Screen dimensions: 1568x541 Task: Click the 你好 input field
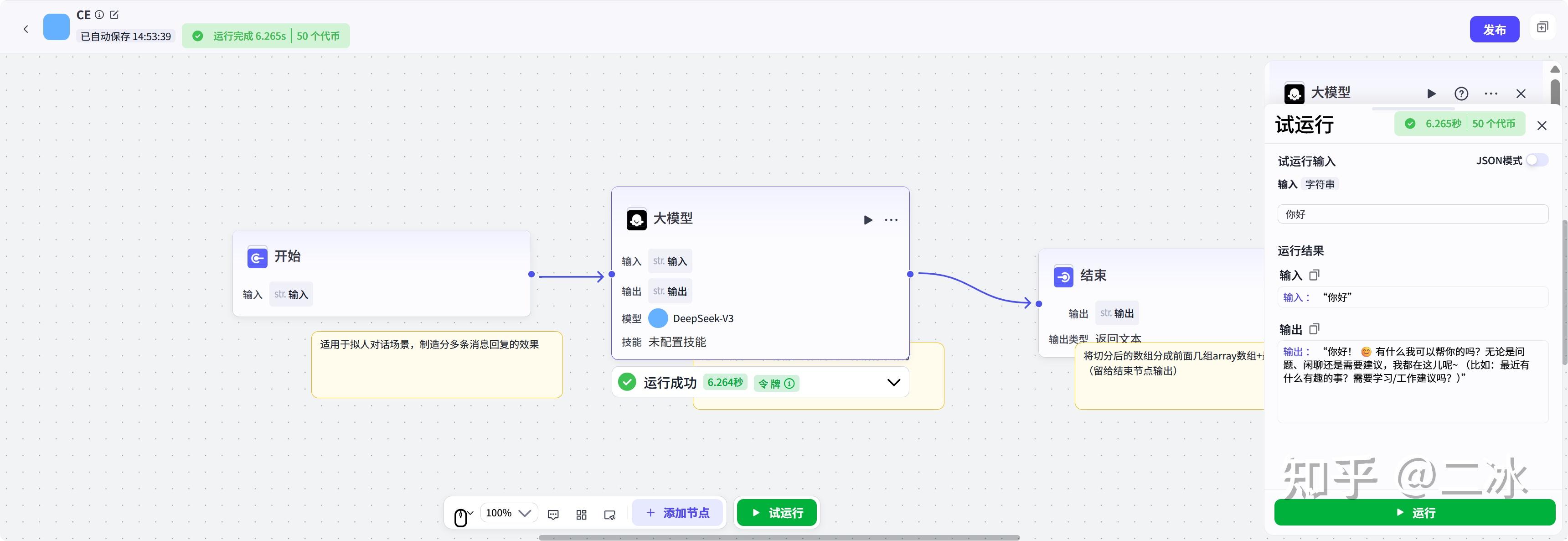pyautogui.click(x=1412, y=214)
